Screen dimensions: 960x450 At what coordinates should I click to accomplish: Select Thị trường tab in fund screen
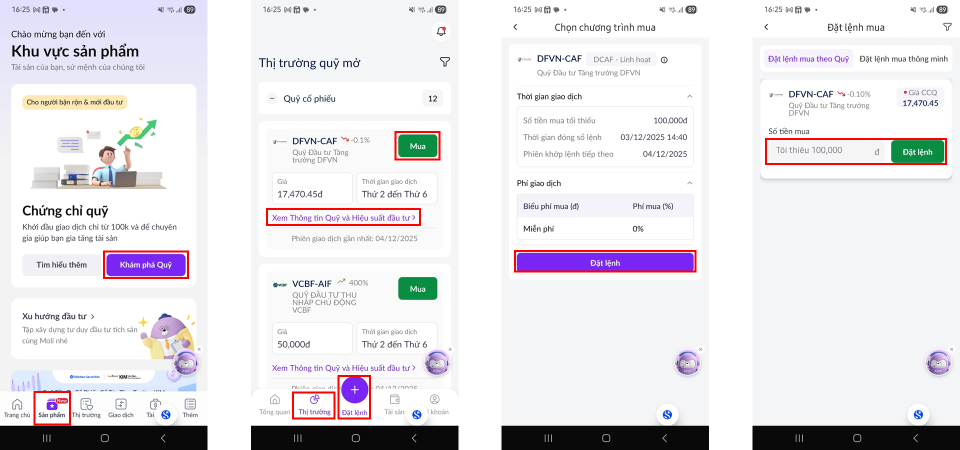click(315, 405)
